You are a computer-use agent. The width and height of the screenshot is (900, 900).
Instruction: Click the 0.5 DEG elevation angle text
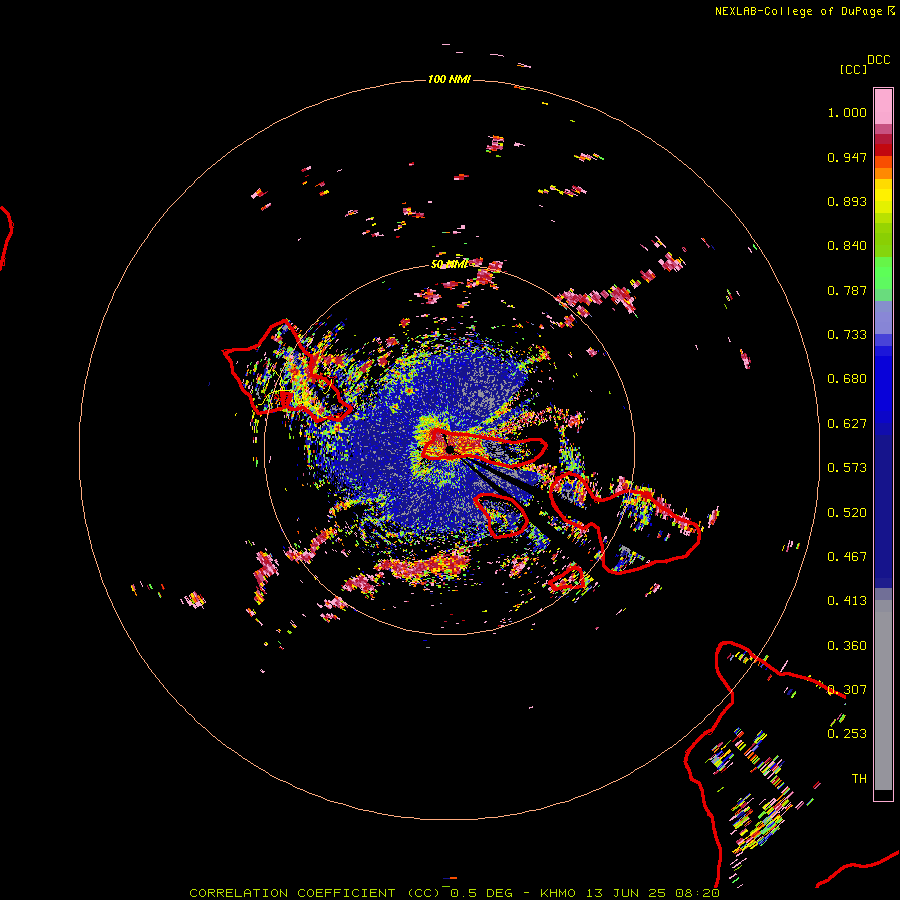pyautogui.click(x=482, y=893)
